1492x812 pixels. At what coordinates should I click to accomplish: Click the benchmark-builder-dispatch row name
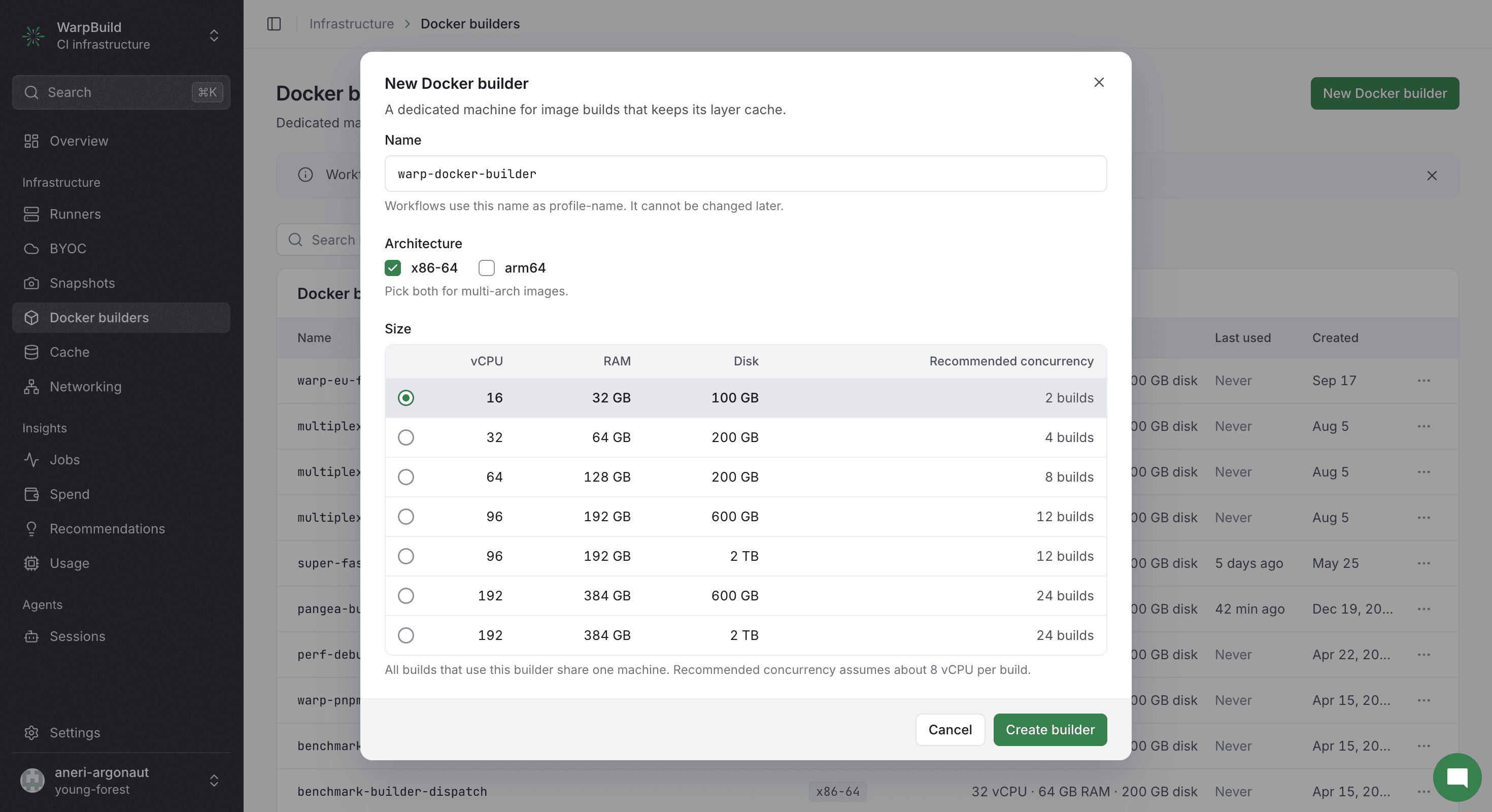coord(392,792)
